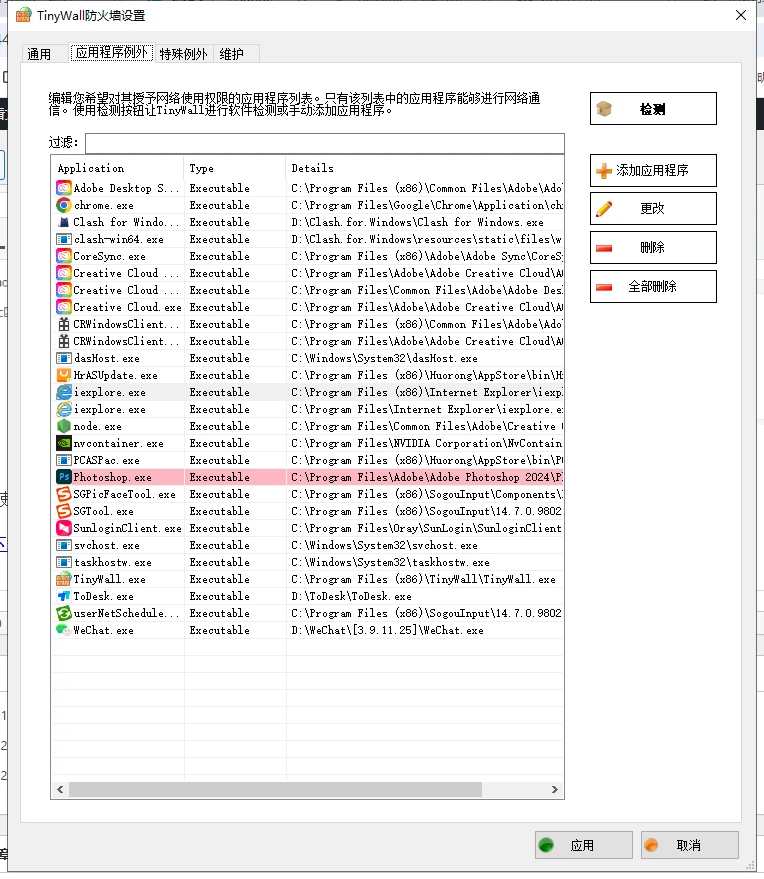
Task: Sort by the Details column header
Action: [425, 168]
